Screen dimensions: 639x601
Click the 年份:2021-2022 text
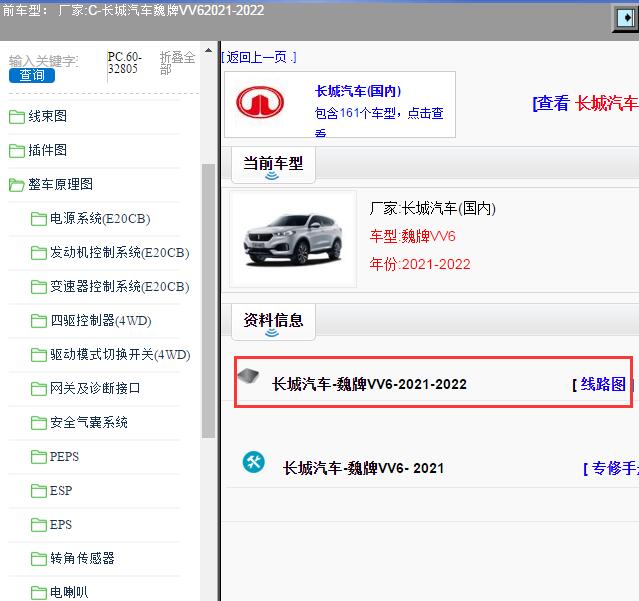(420, 264)
